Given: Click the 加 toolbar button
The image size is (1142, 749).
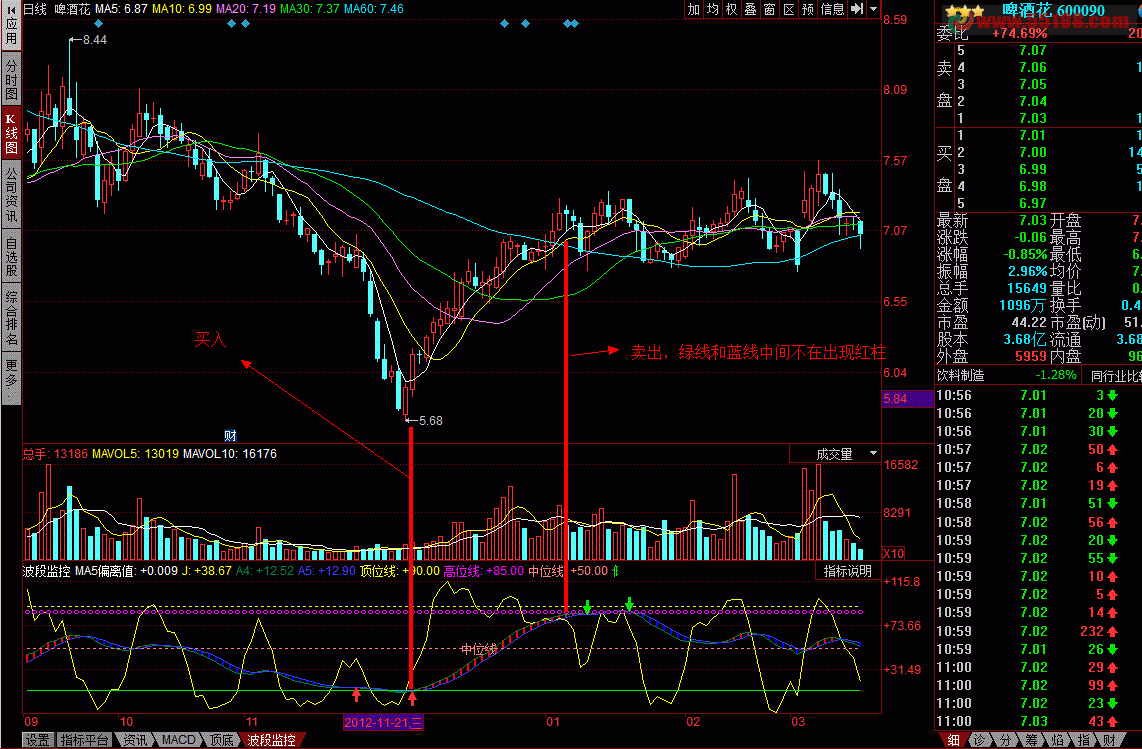Looking at the screenshot, I should [693, 9].
